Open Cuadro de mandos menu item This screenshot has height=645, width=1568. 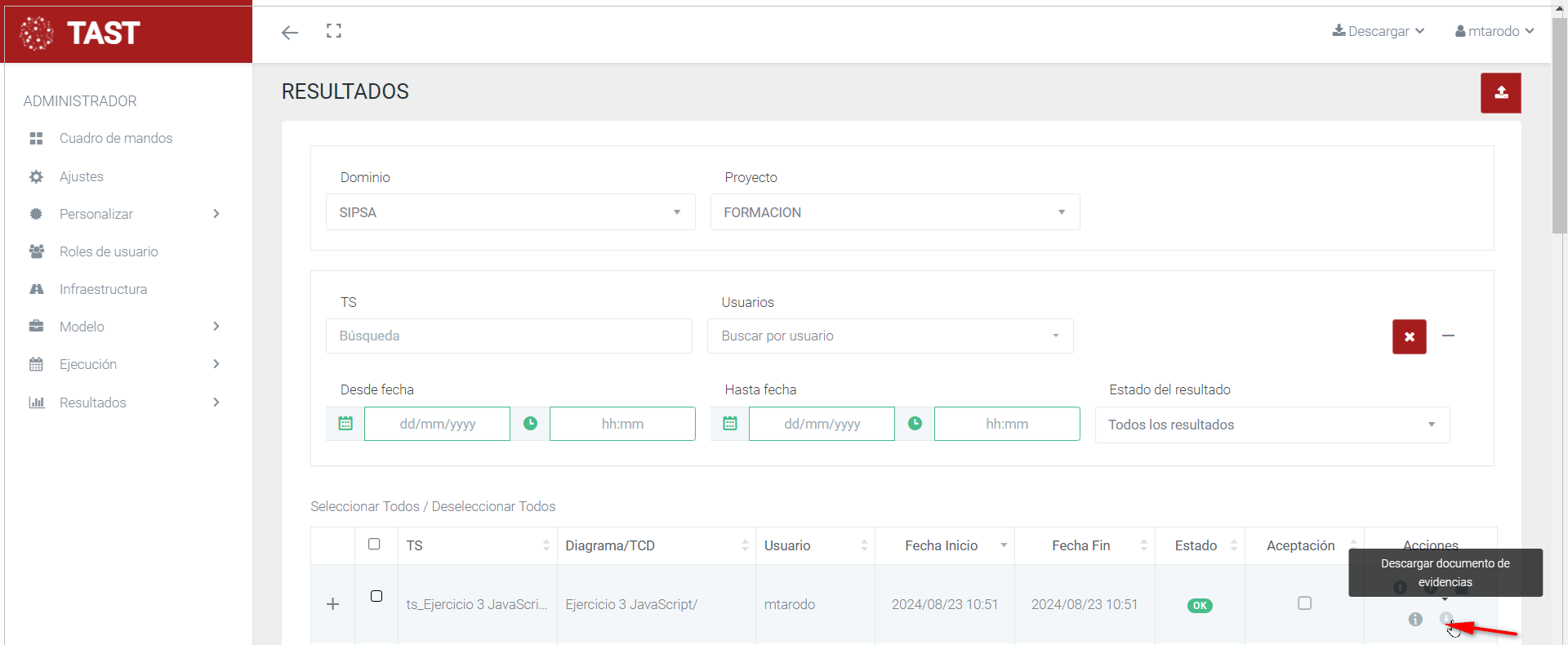116,138
